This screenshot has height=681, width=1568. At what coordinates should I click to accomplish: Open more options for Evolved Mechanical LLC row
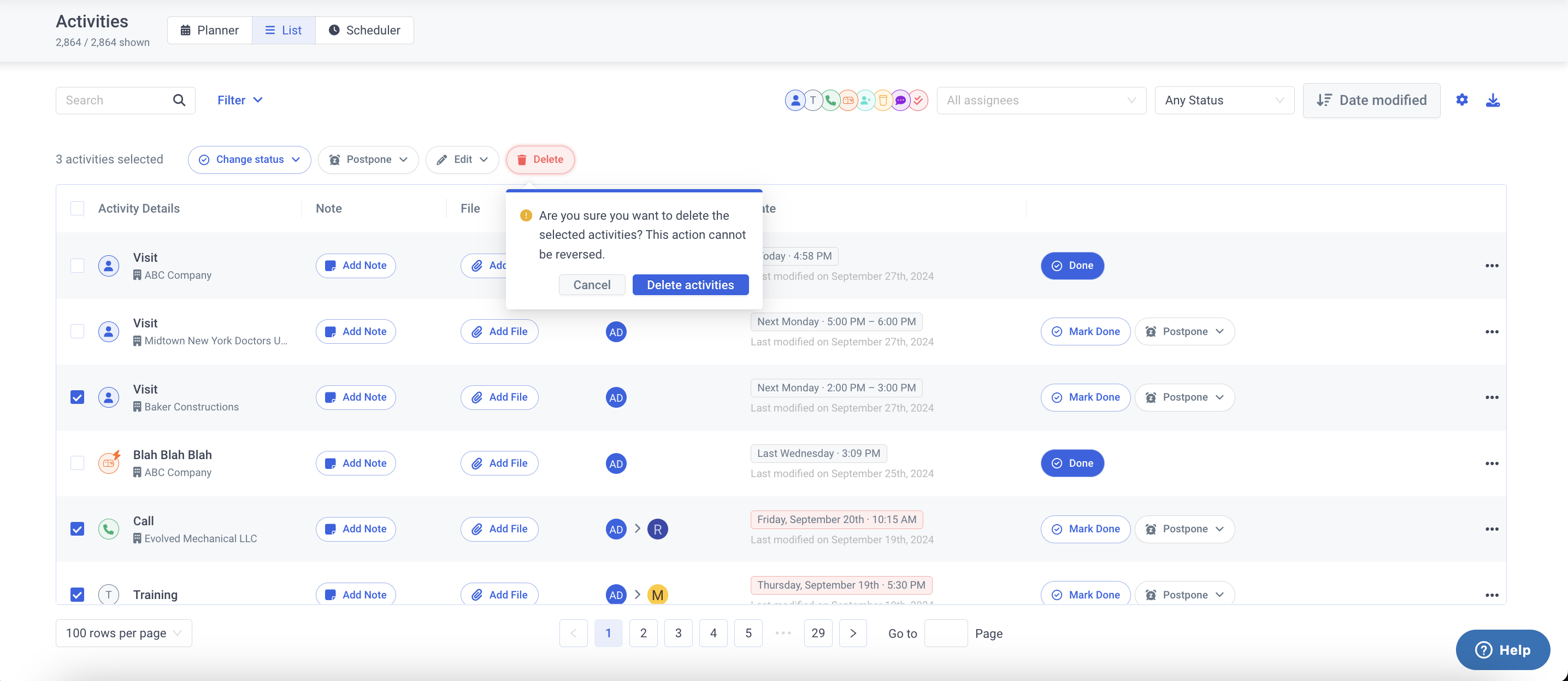pos(1492,529)
